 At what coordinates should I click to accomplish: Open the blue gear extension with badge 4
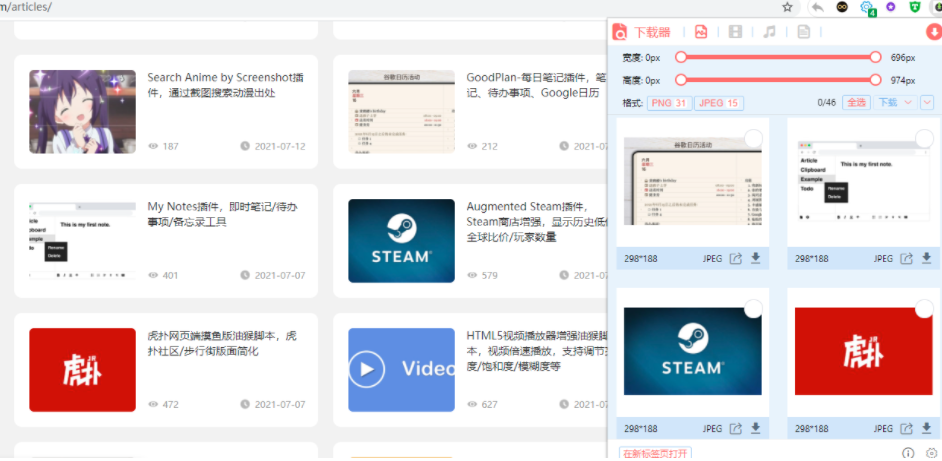pyautogui.click(x=868, y=8)
